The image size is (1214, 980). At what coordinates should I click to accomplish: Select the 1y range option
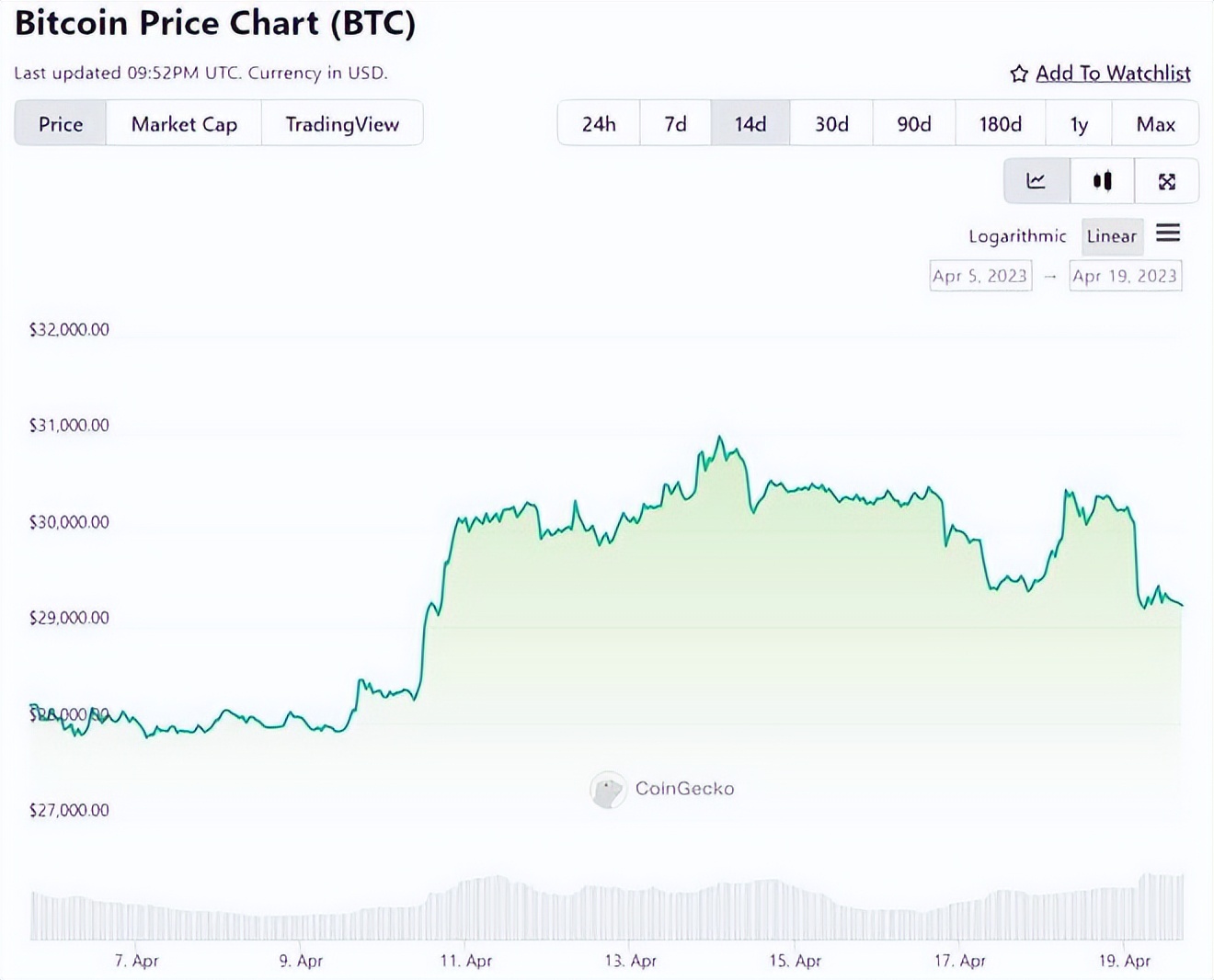coord(1078,123)
